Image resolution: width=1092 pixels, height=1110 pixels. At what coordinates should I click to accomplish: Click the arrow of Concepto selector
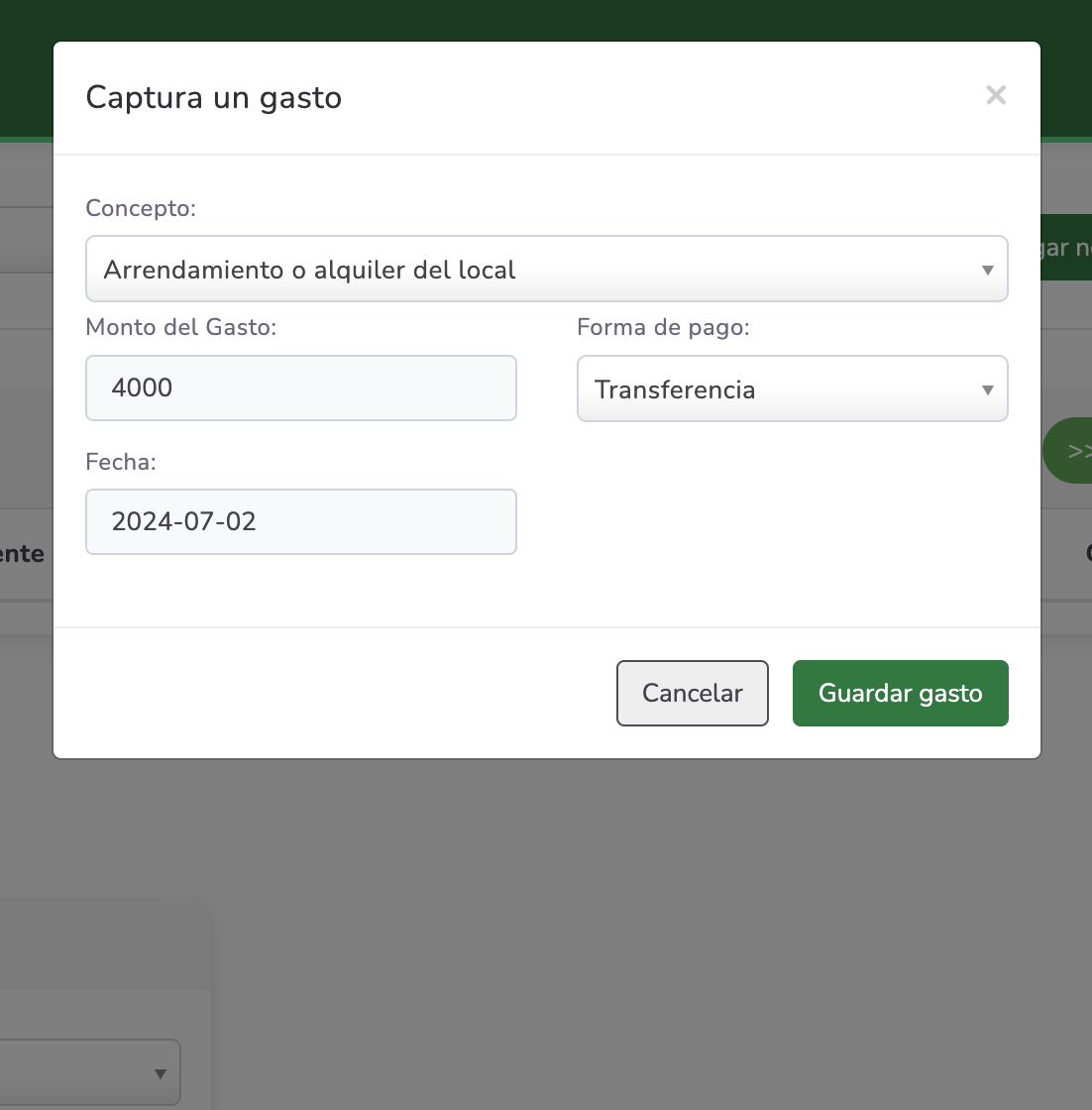point(987,271)
